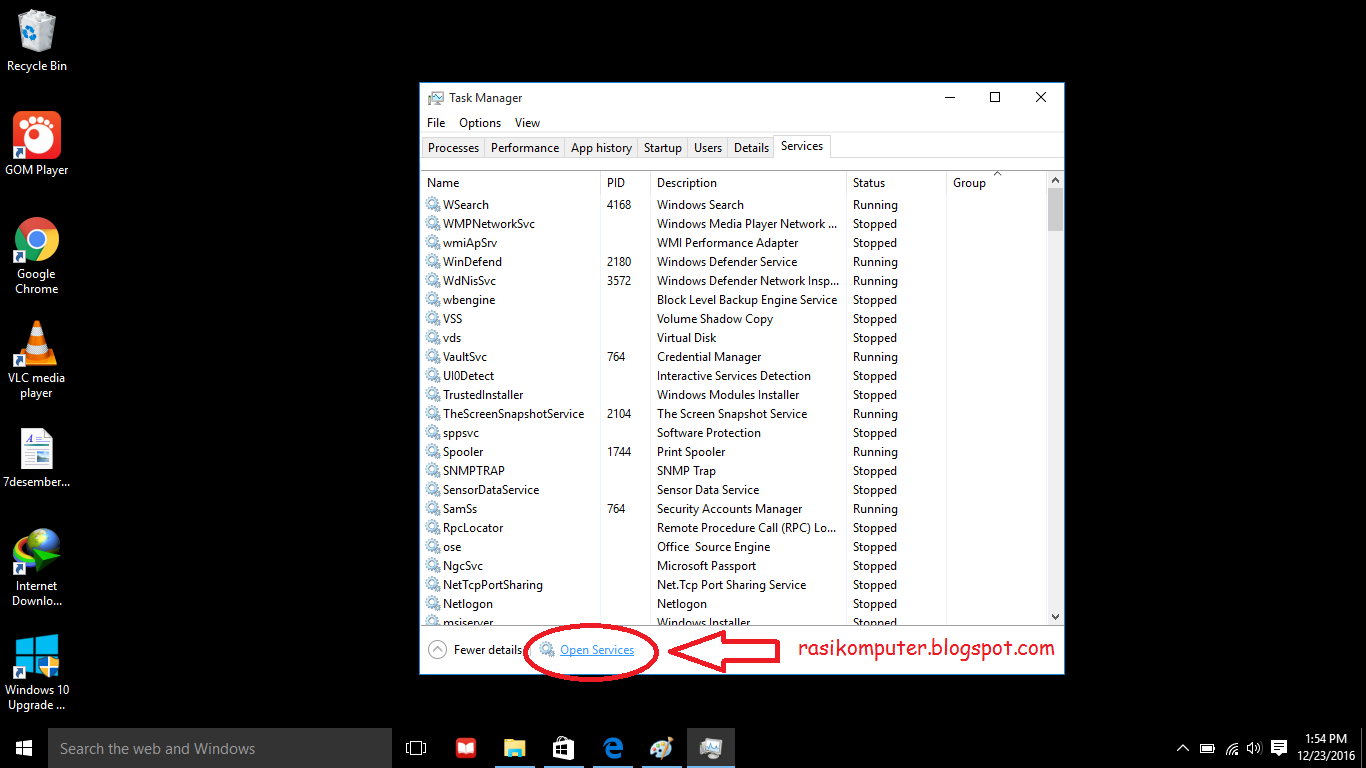This screenshot has width=1366, height=768.
Task: Open Recycle Bin from the desktop
Action: (x=36, y=32)
